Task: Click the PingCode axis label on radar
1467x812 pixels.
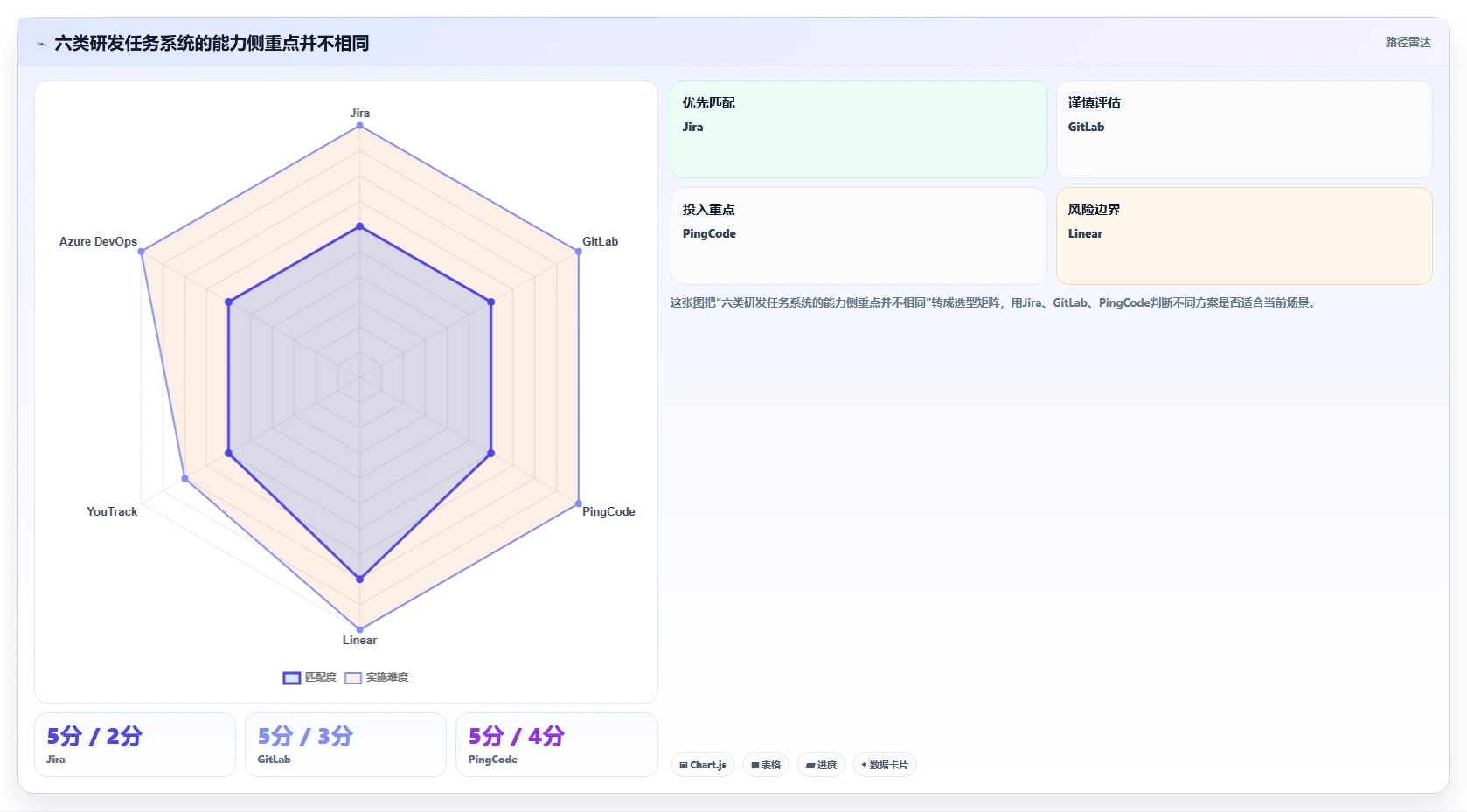Action: [608, 511]
